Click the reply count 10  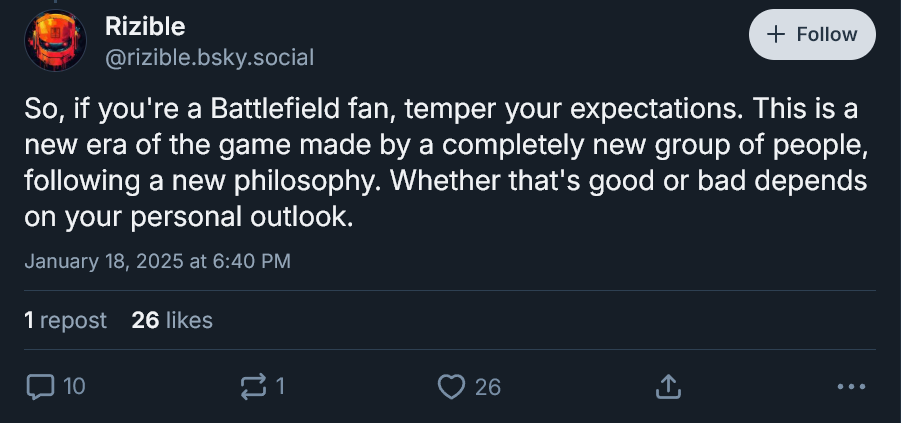click(x=74, y=385)
